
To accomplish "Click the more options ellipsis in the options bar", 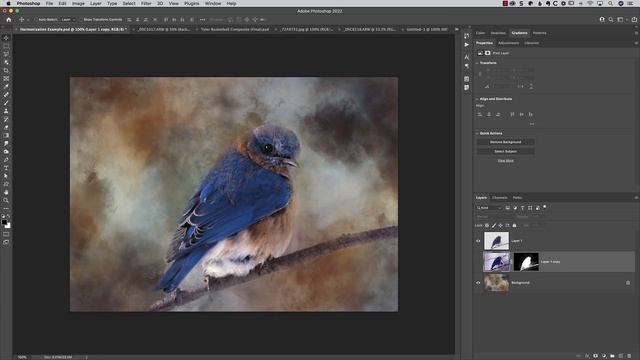I will tap(202, 20).
